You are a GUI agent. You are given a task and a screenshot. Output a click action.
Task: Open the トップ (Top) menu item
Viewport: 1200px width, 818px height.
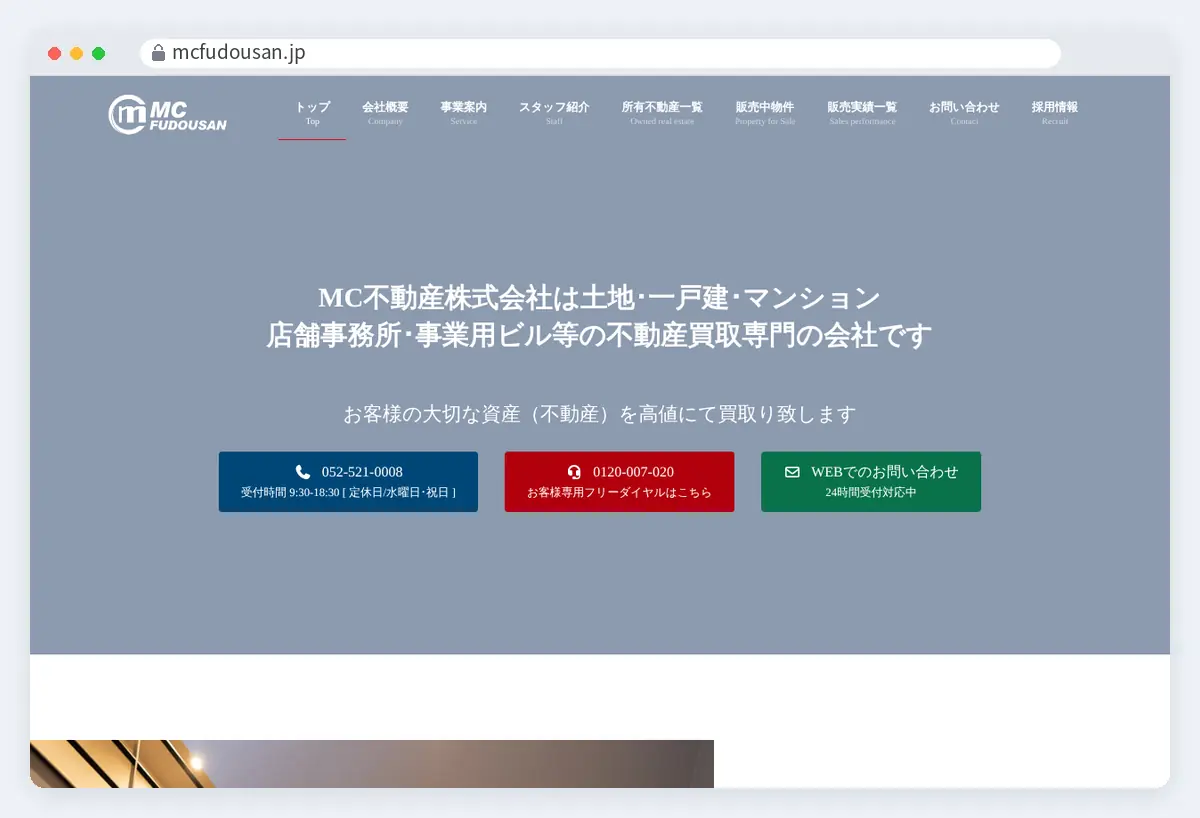click(312, 113)
